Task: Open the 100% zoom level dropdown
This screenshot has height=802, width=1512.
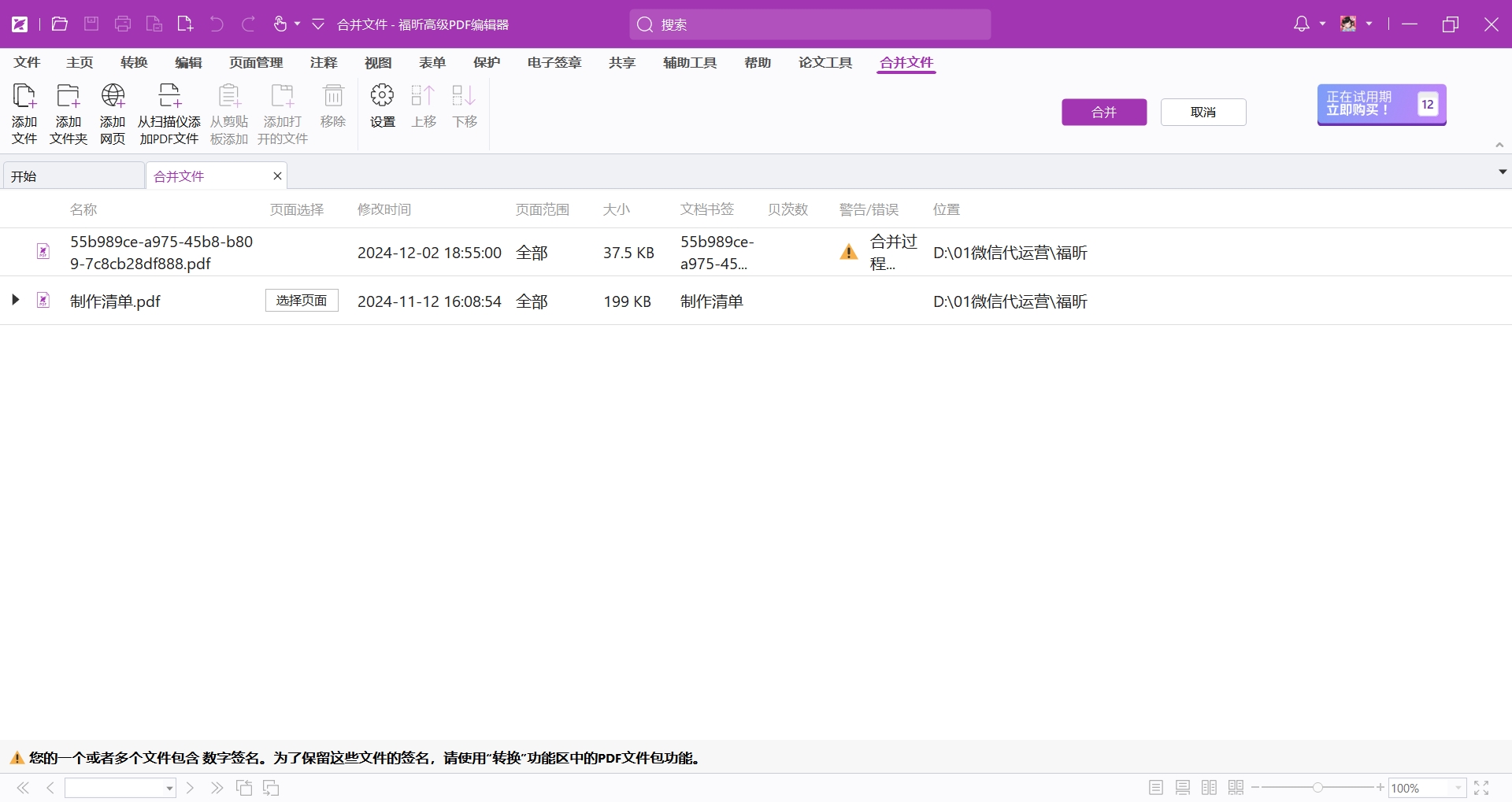Action: click(x=1458, y=788)
